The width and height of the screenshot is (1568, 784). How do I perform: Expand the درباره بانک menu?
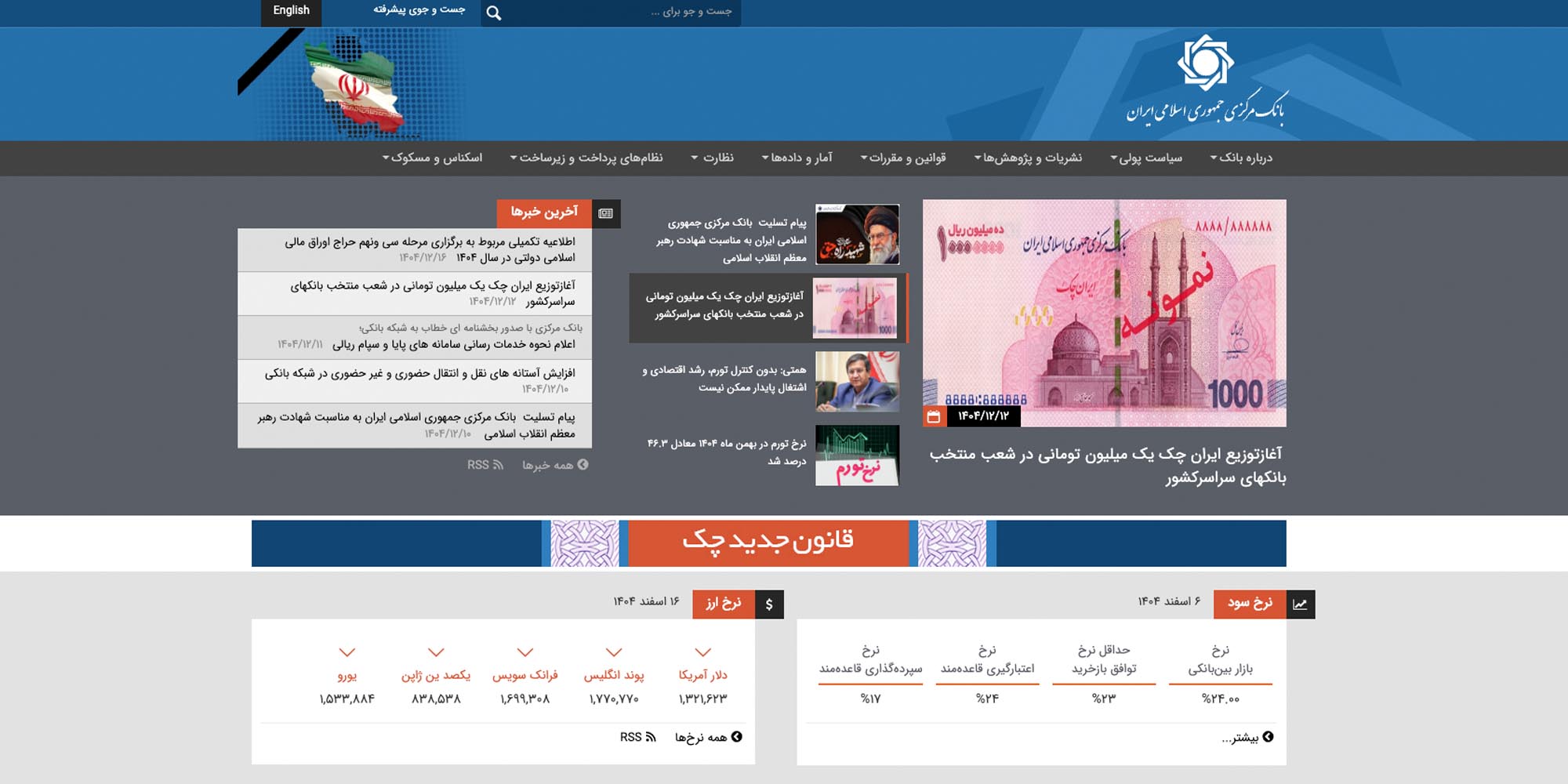[x=1241, y=158]
